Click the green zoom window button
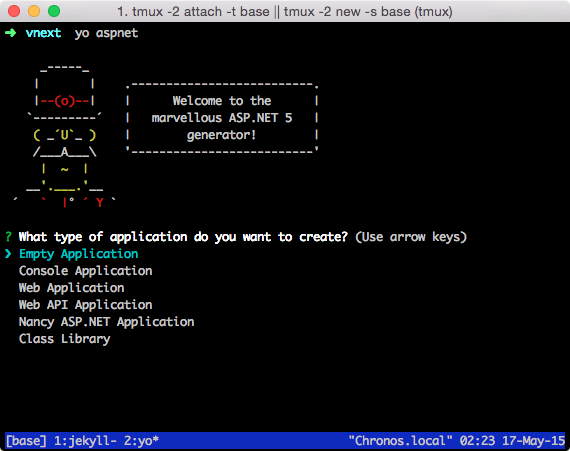This screenshot has width=570, height=451. pyautogui.click(x=54, y=11)
